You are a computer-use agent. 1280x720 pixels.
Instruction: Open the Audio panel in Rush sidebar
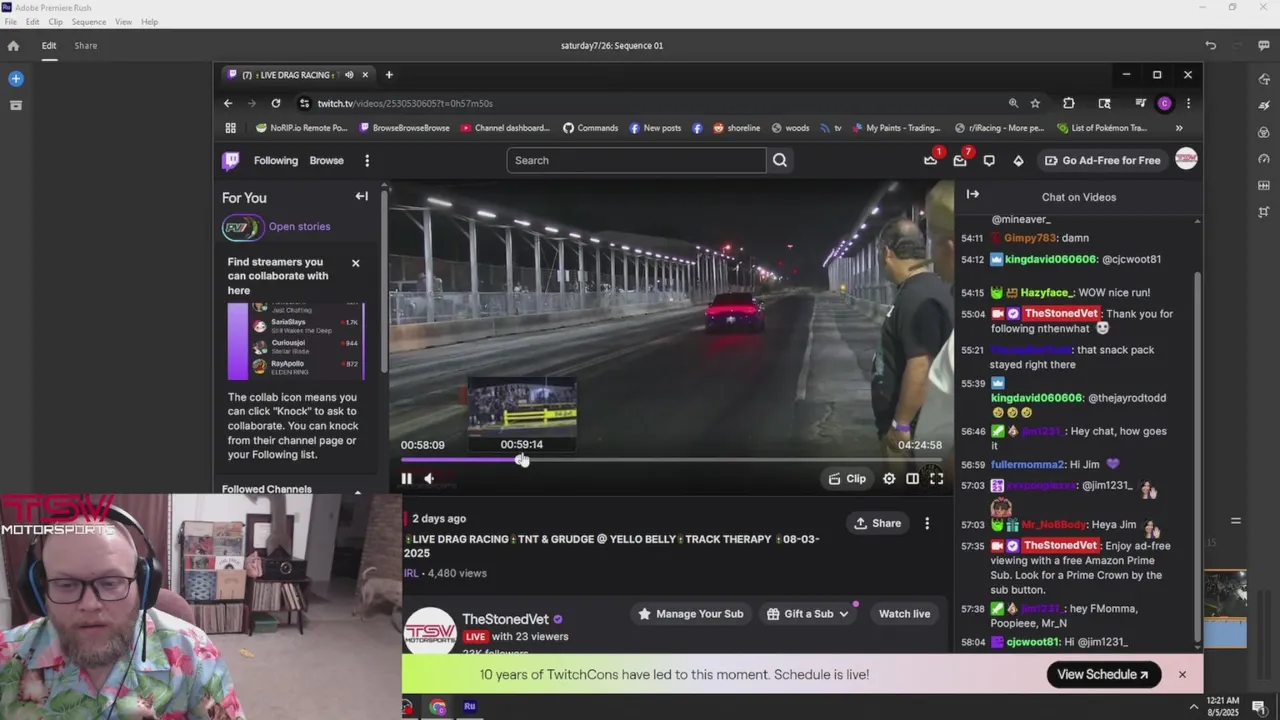click(1264, 185)
